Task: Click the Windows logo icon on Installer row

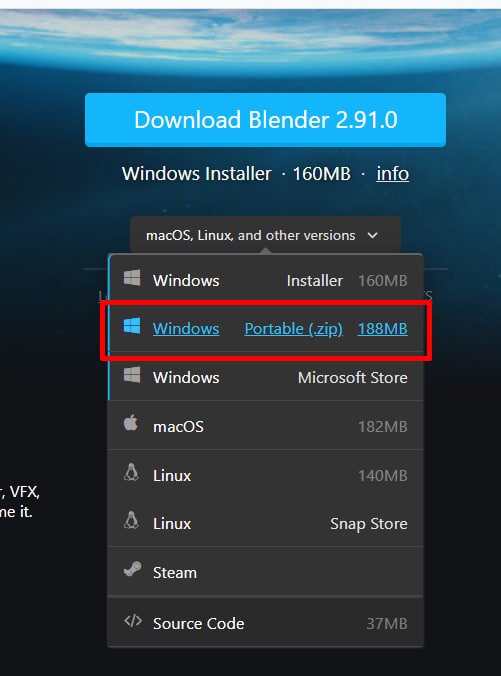Action: tap(132, 278)
